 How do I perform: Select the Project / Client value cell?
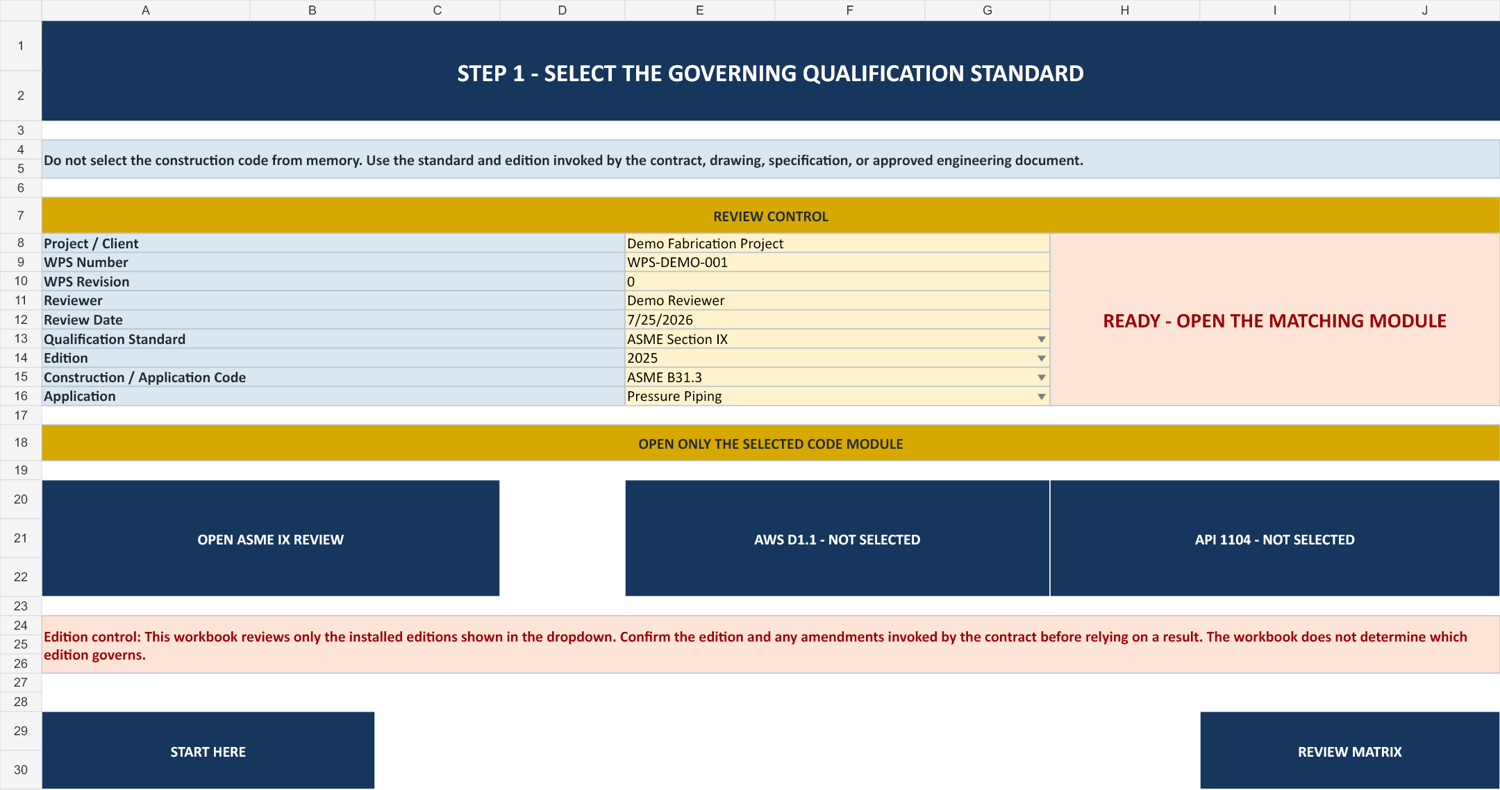click(837, 244)
